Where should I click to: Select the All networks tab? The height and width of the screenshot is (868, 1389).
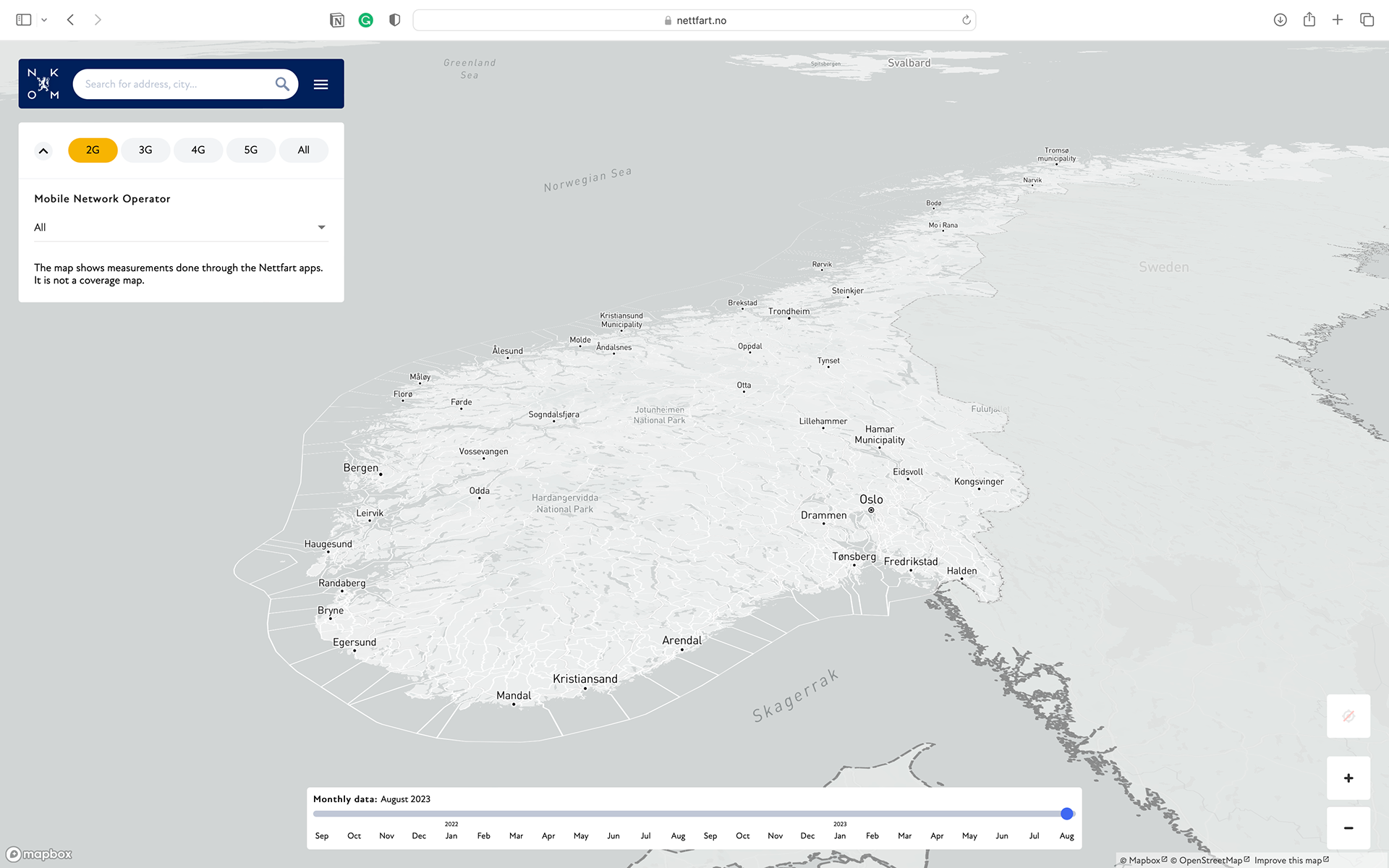[303, 150]
